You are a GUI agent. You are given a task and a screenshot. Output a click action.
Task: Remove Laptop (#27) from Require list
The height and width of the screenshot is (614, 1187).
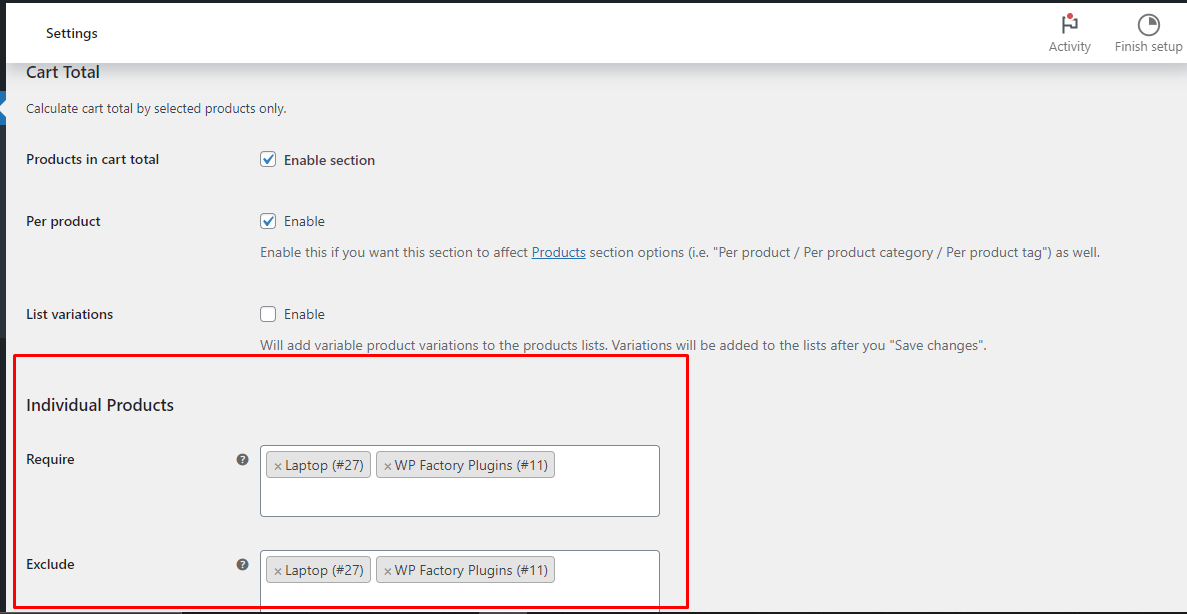278,466
